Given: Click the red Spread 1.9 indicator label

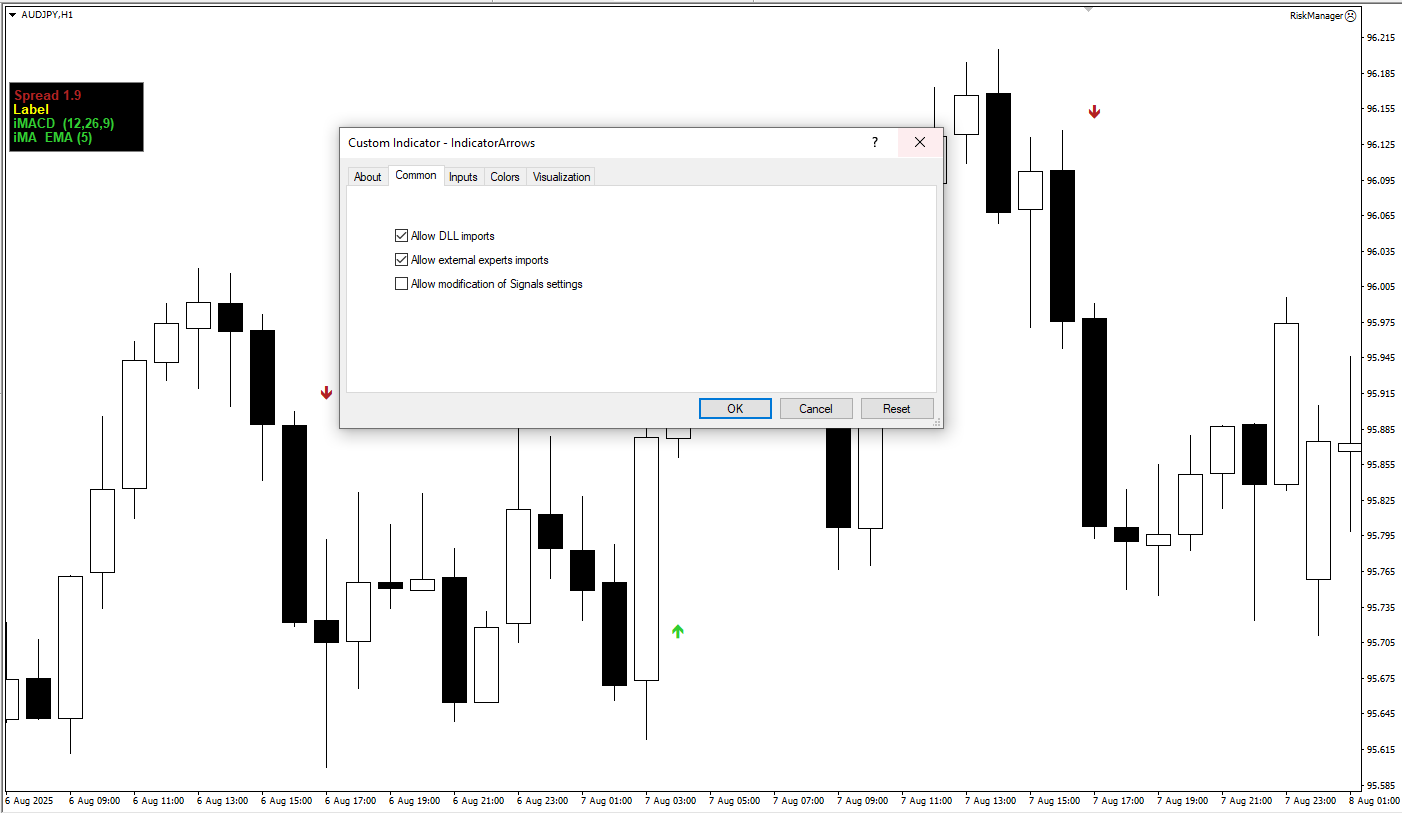Looking at the screenshot, I should pos(47,95).
